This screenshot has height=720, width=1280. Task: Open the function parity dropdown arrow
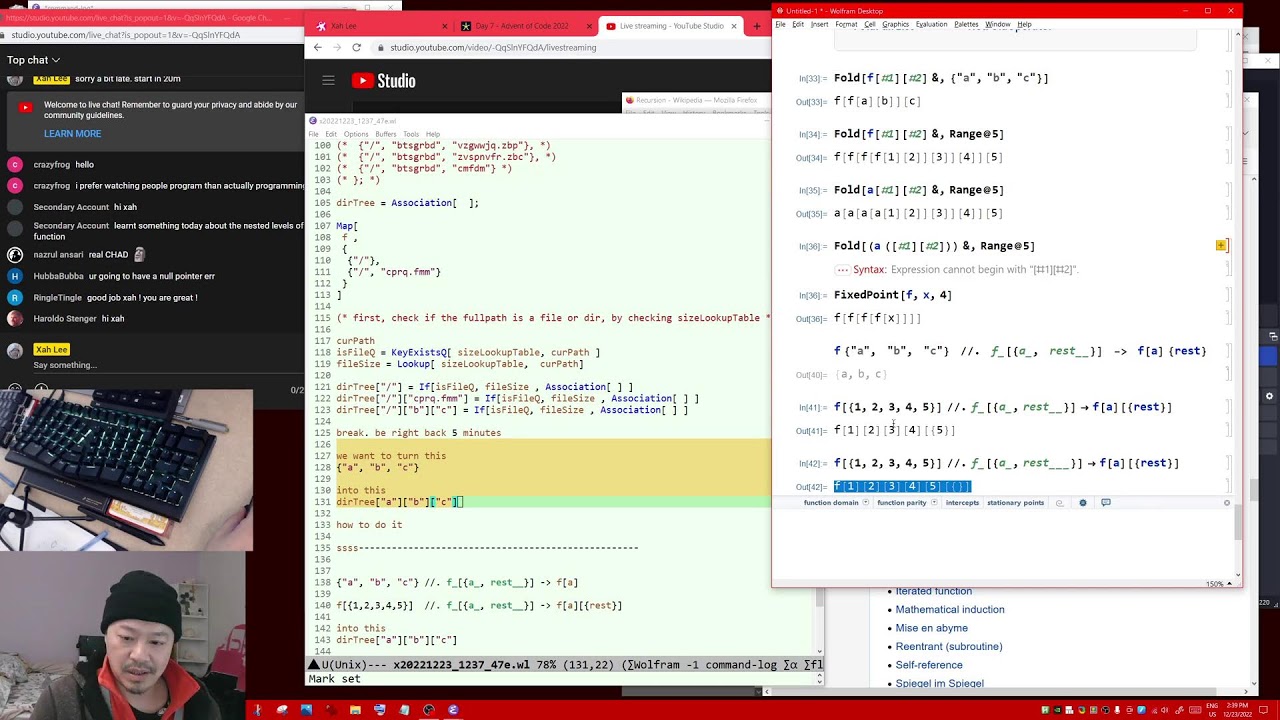tap(934, 503)
